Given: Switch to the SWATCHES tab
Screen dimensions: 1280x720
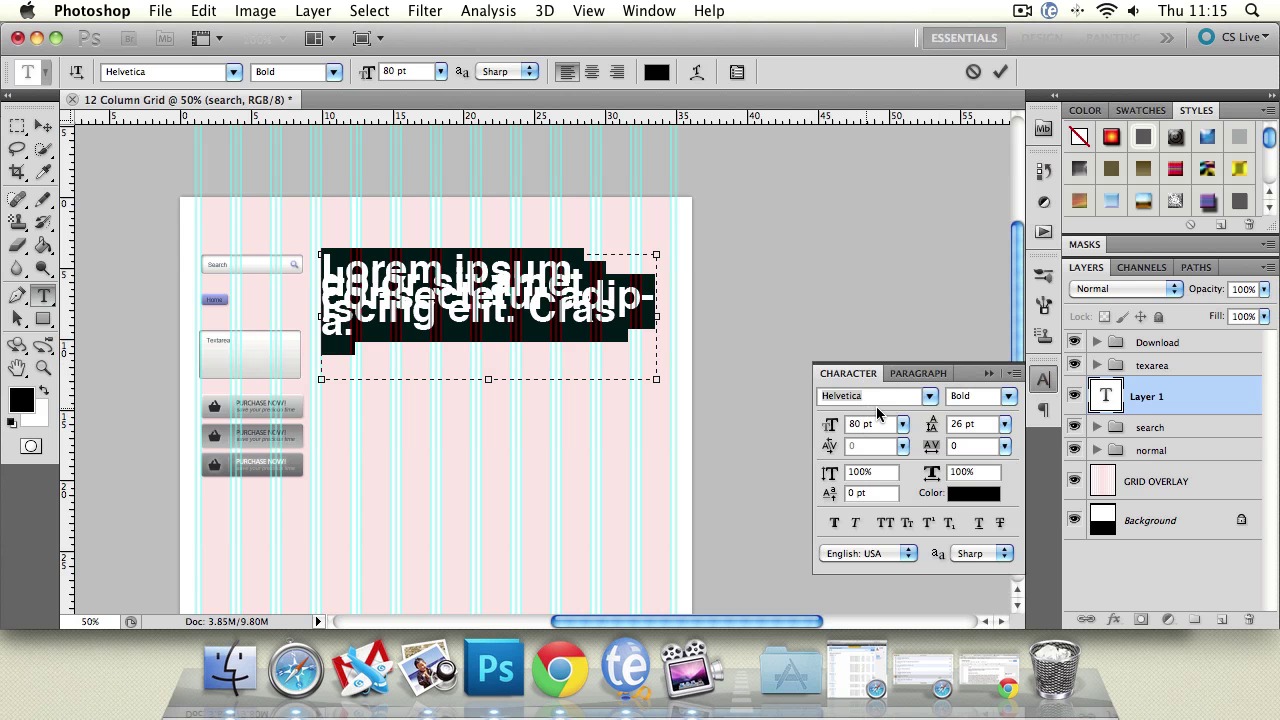Looking at the screenshot, I should 1140,110.
